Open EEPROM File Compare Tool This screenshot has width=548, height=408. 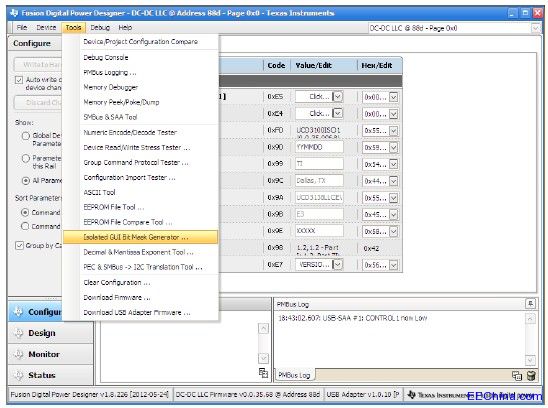(x=140, y=222)
